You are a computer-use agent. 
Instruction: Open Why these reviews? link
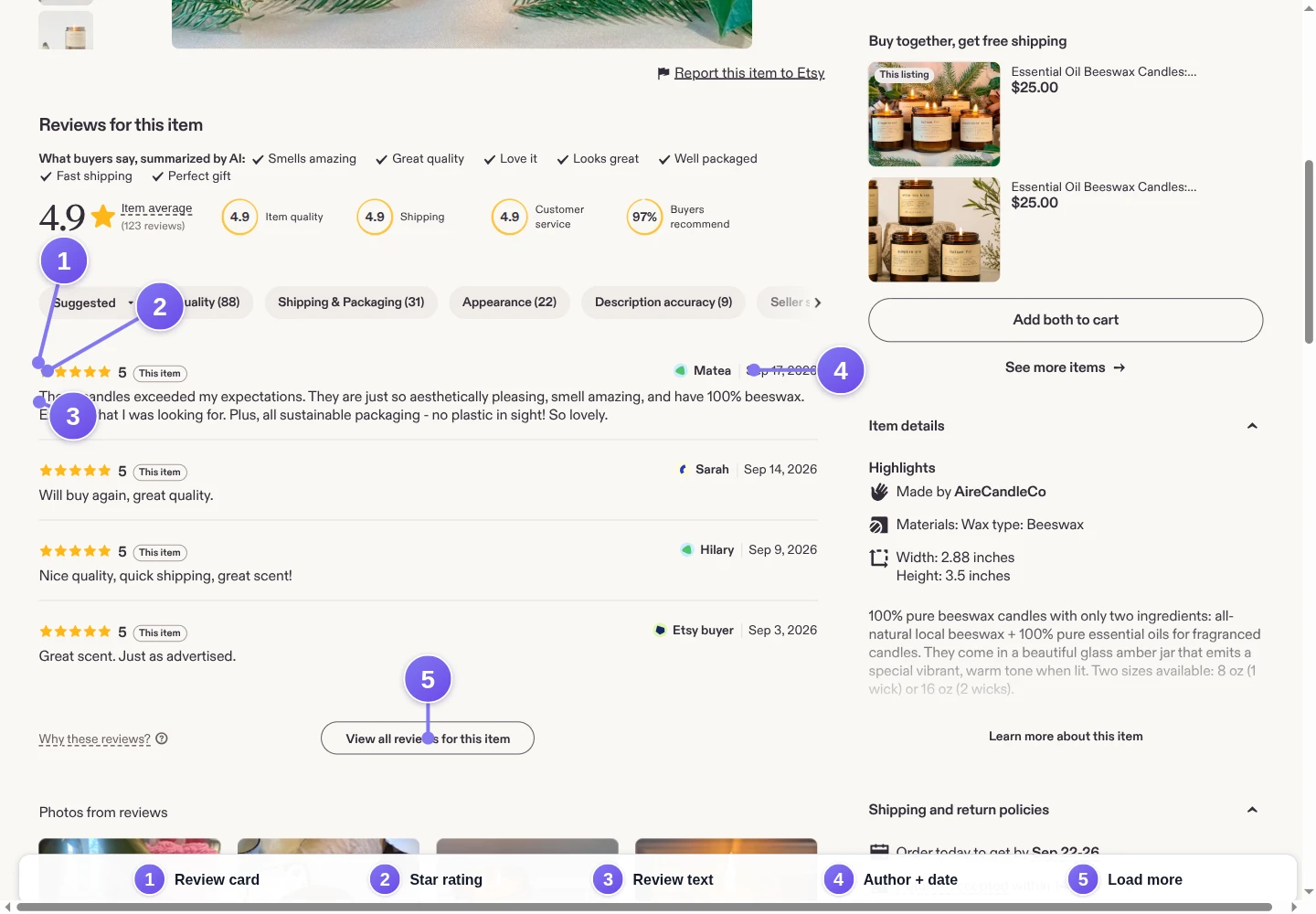[95, 739]
